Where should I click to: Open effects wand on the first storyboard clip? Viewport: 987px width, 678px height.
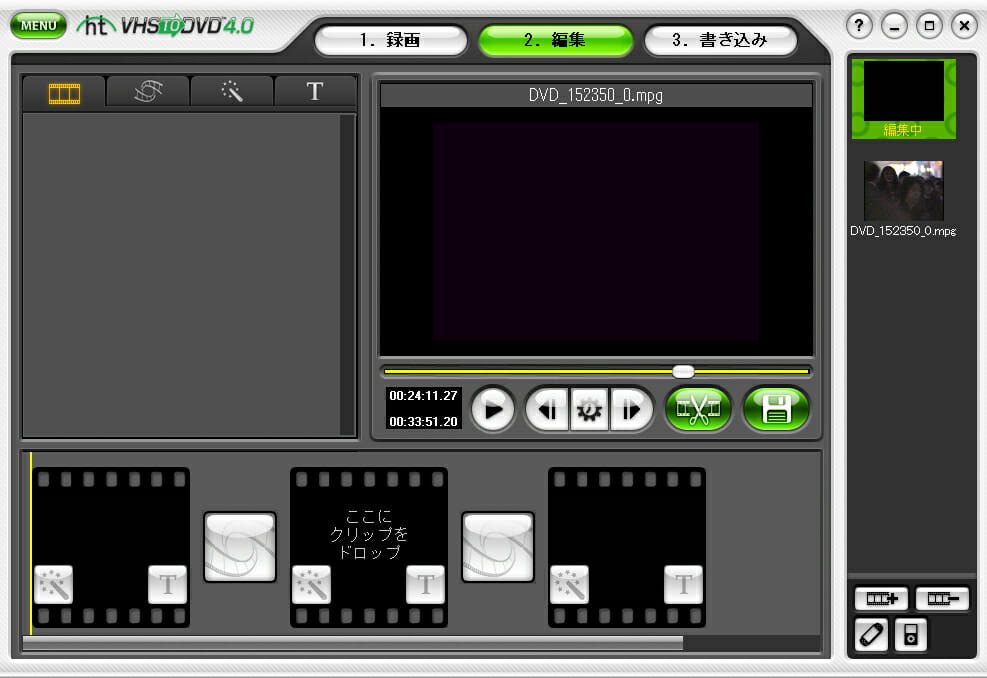pyautogui.click(x=54, y=584)
